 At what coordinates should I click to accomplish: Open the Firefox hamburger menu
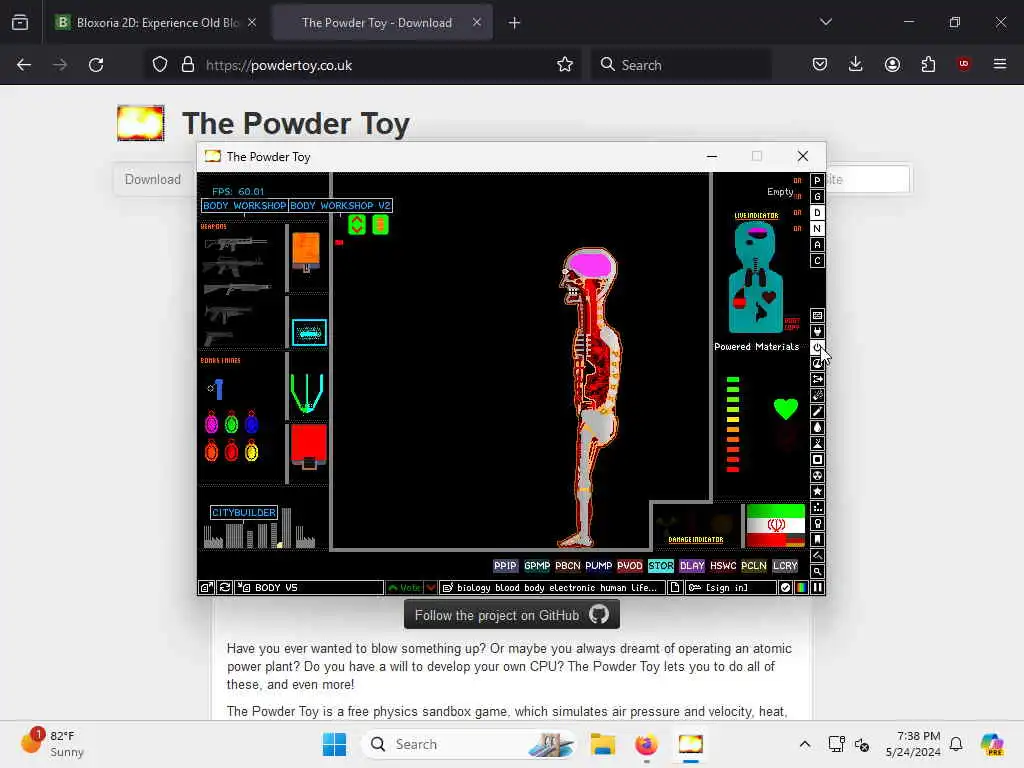(1000, 64)
